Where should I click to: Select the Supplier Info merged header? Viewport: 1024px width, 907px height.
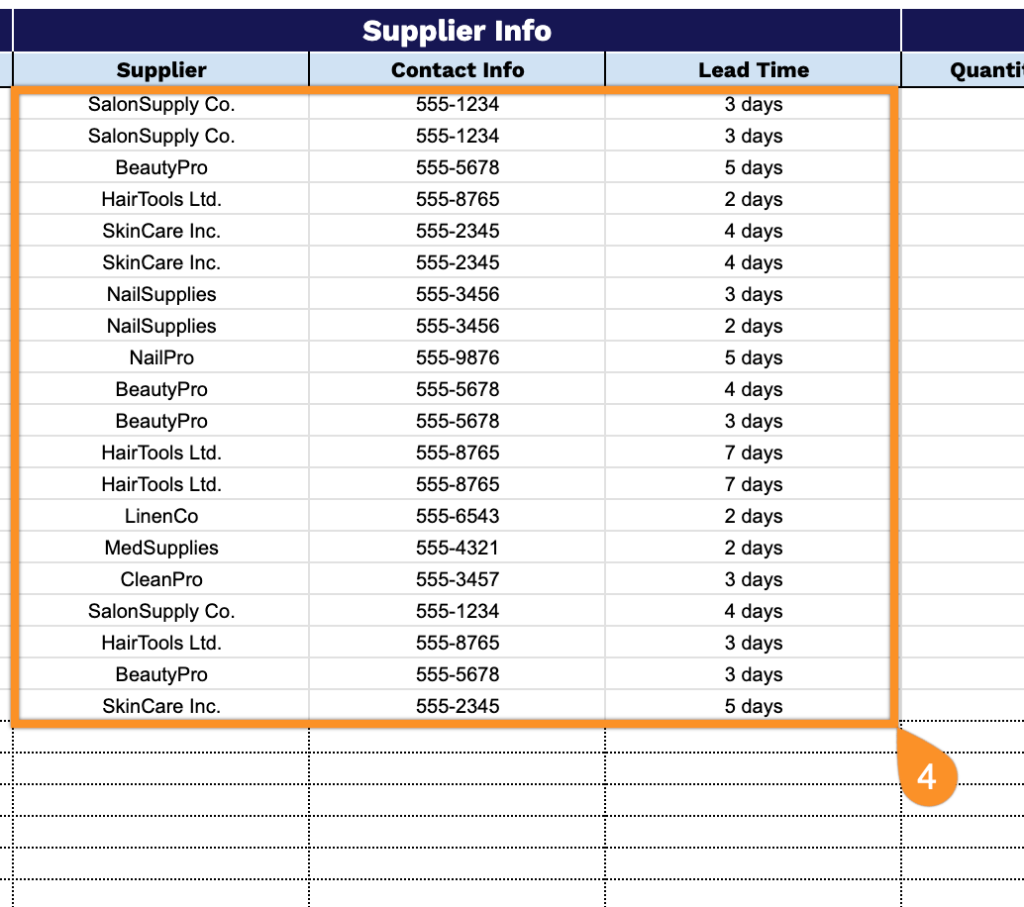click(x=456, y=31)
